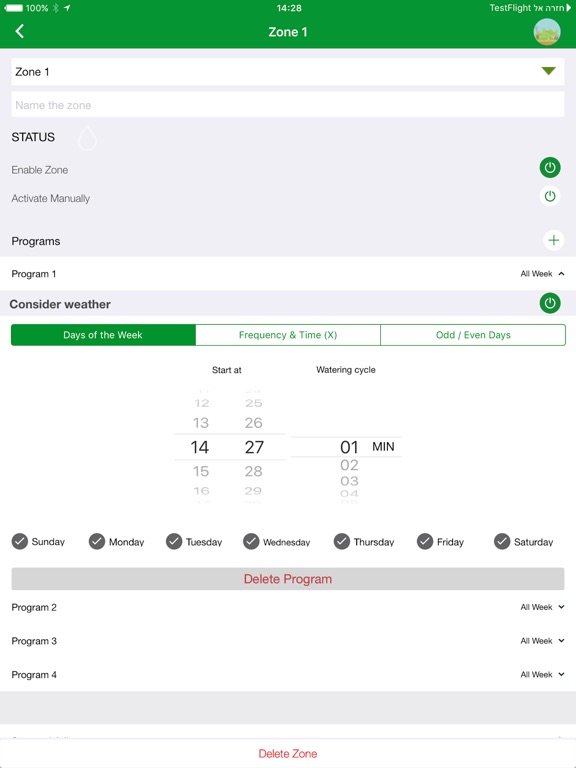
Task: Tap the water drop status icon
Action: [x=87, y=138]
